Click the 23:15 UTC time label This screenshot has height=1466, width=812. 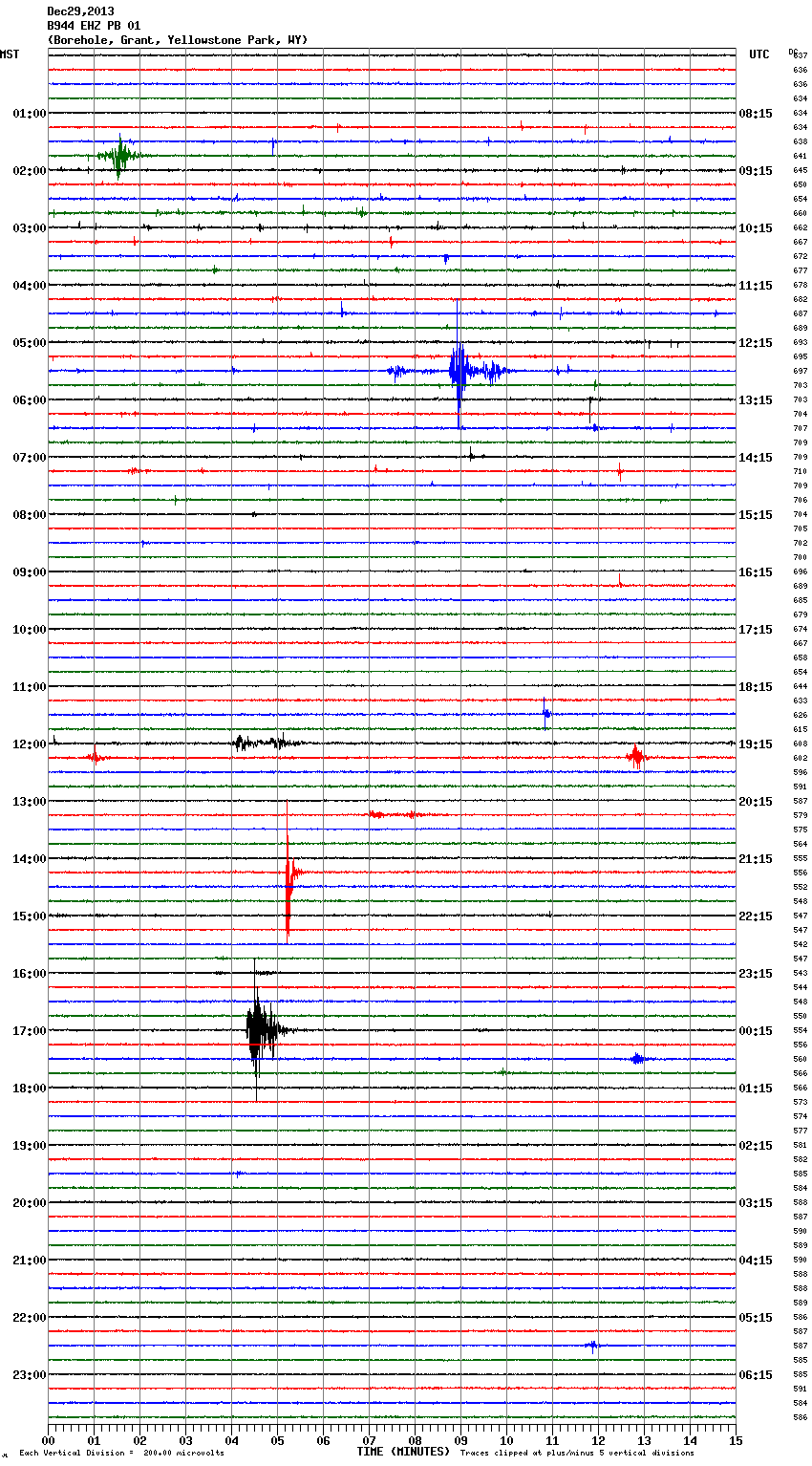756,974
